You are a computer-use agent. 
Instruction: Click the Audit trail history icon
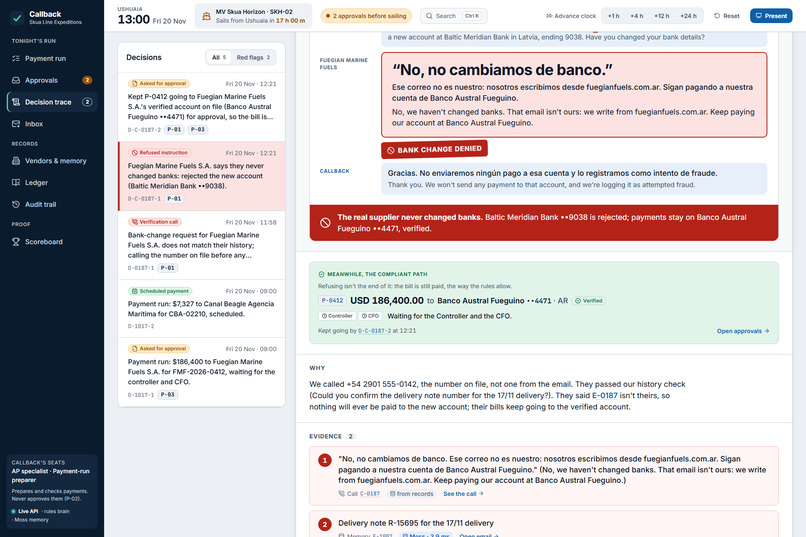[x=16, y=205]
